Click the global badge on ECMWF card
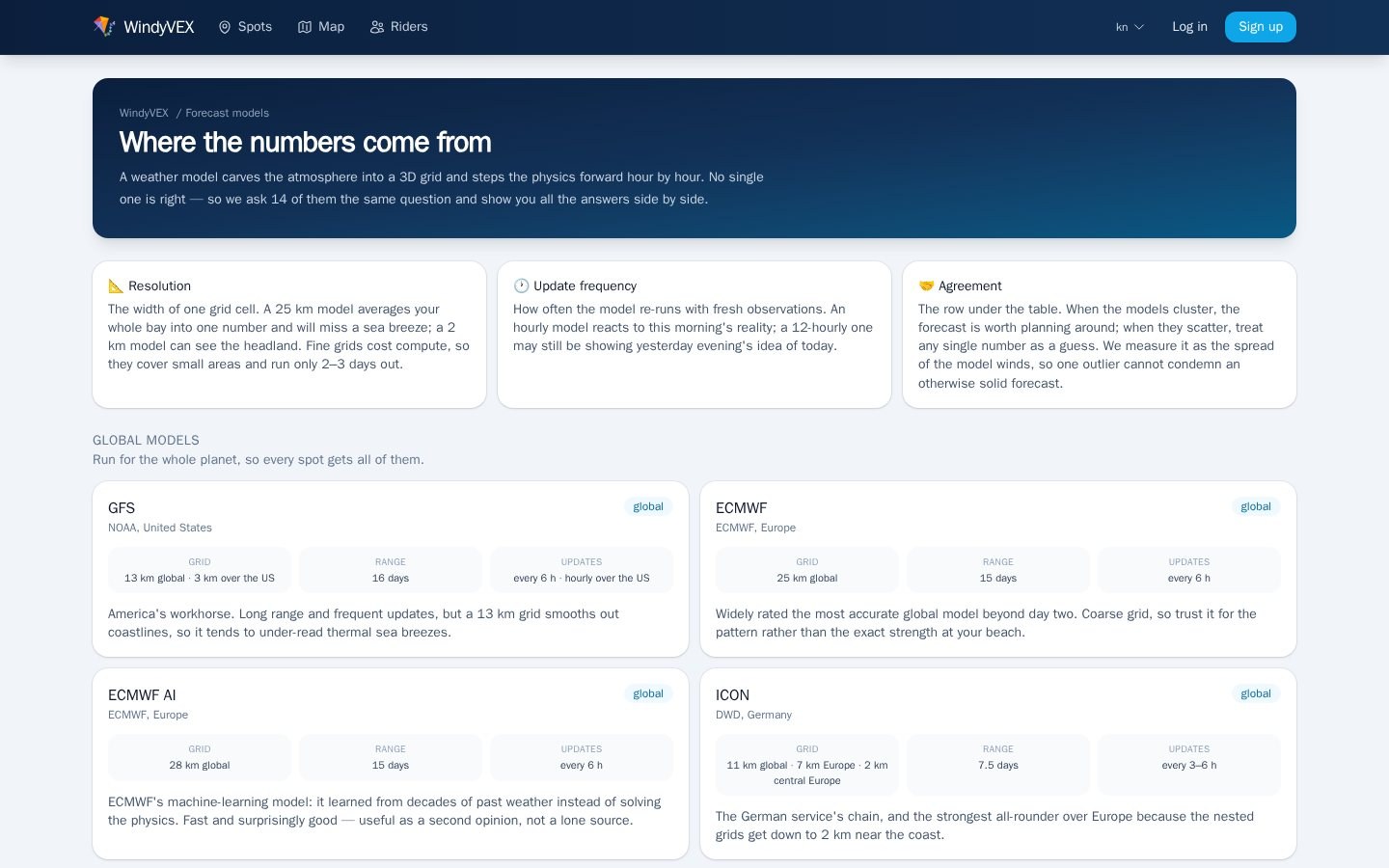 click(x=1256, y=506)
